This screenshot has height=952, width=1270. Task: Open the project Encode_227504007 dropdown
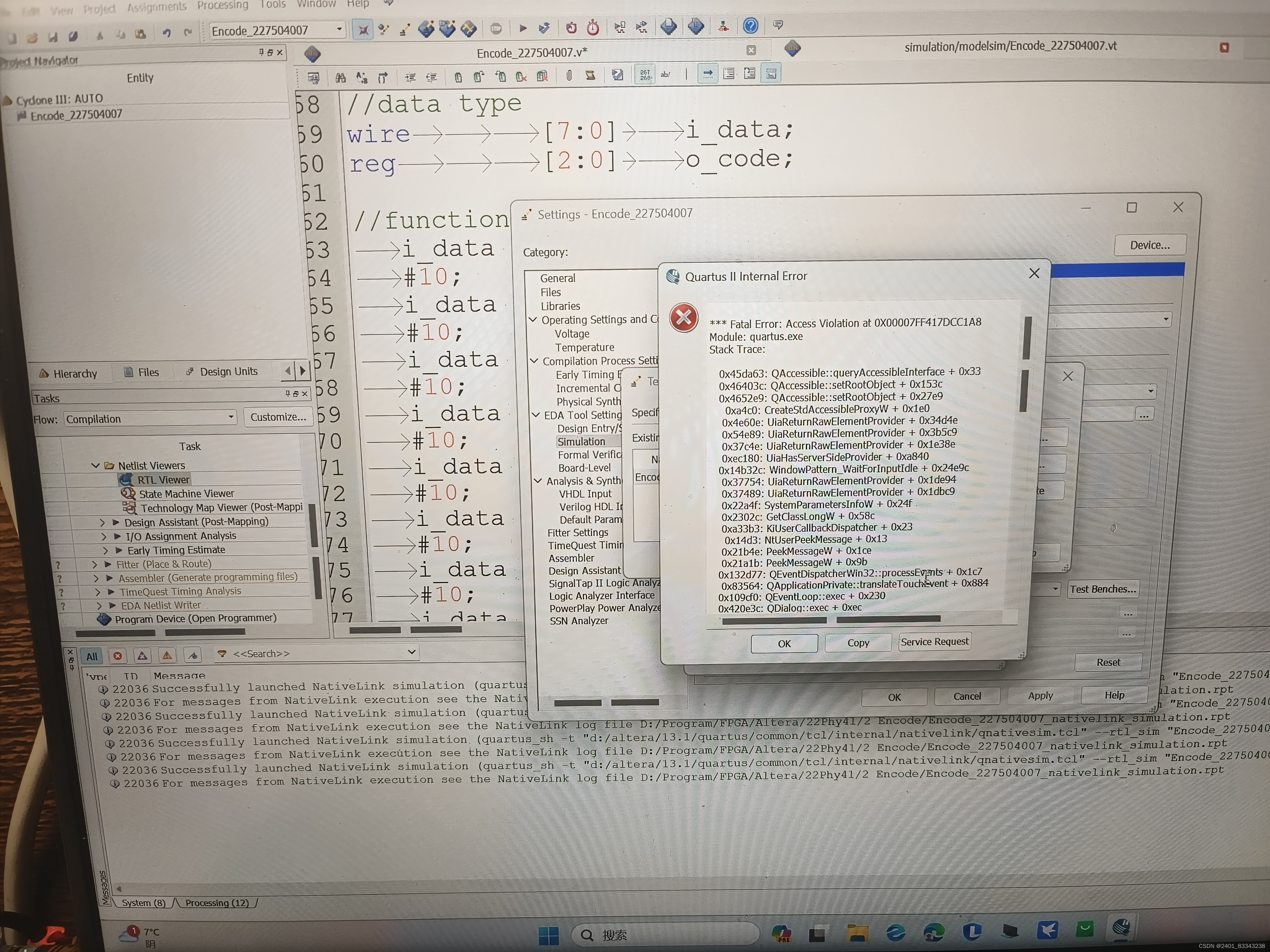[339, 29]
